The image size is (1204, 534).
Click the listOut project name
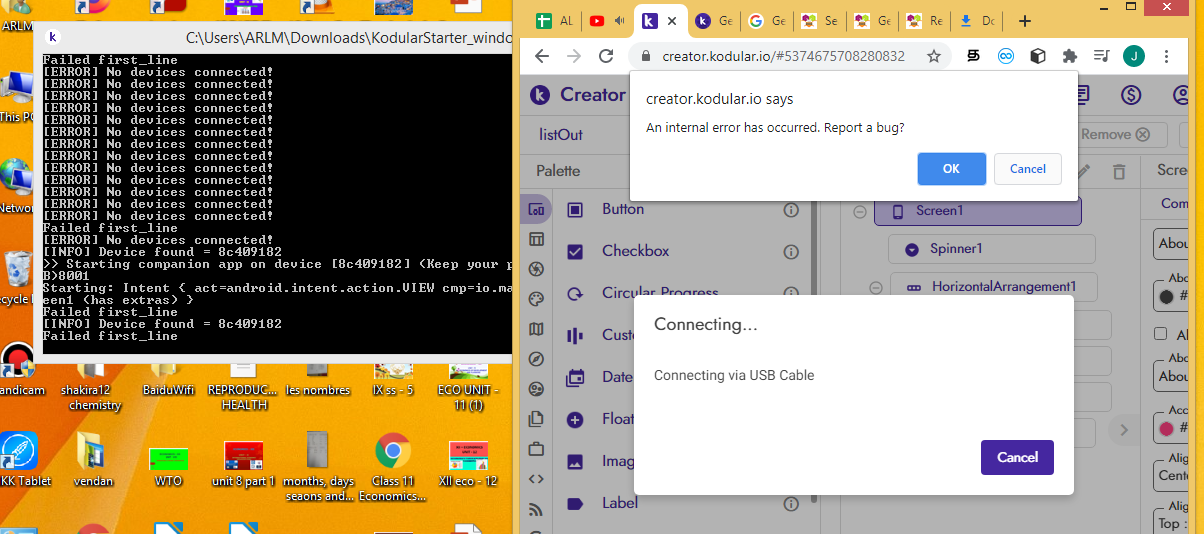tap(561, 134)
